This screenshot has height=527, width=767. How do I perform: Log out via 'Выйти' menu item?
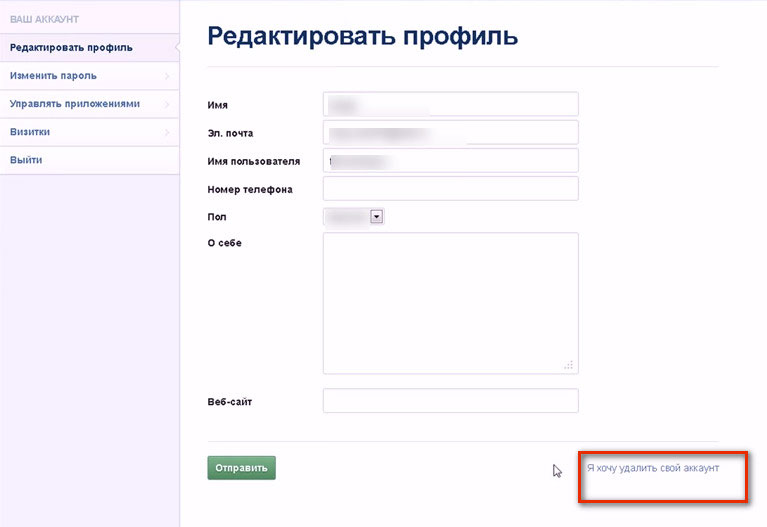(26, 160)
